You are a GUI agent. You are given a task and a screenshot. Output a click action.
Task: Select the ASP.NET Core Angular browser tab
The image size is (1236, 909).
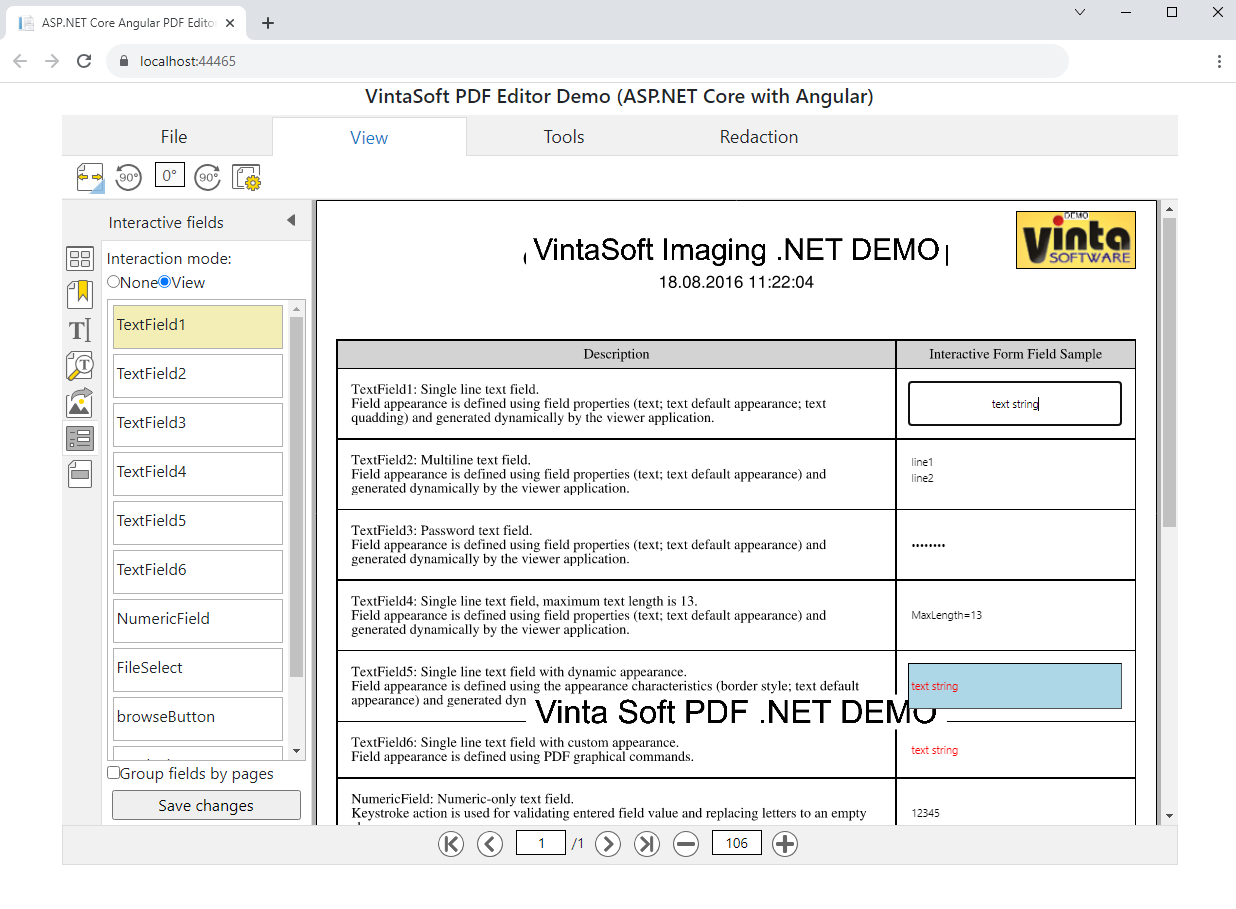pos(127,23)
